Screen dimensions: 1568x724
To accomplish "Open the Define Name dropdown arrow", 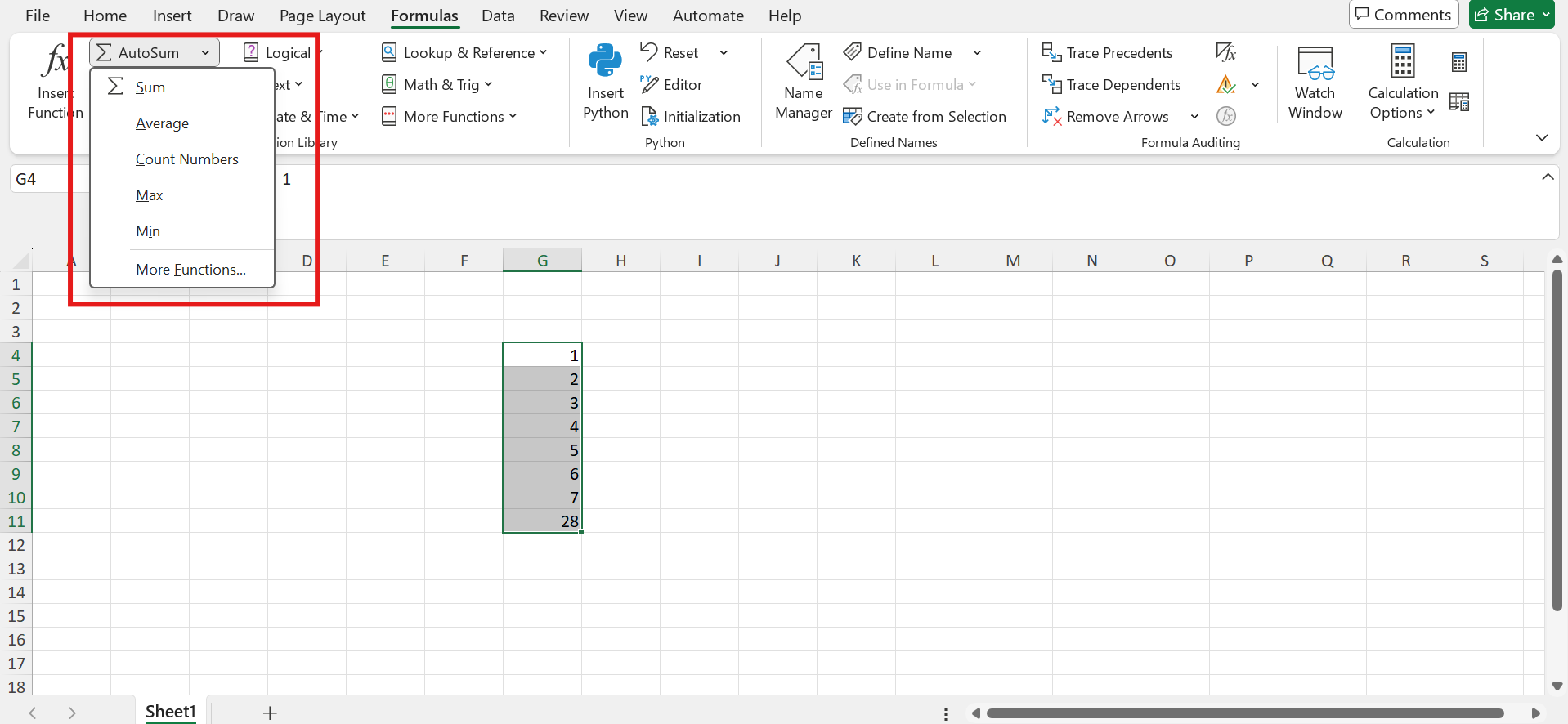I will pyautogui.click(x=977, y=53).
